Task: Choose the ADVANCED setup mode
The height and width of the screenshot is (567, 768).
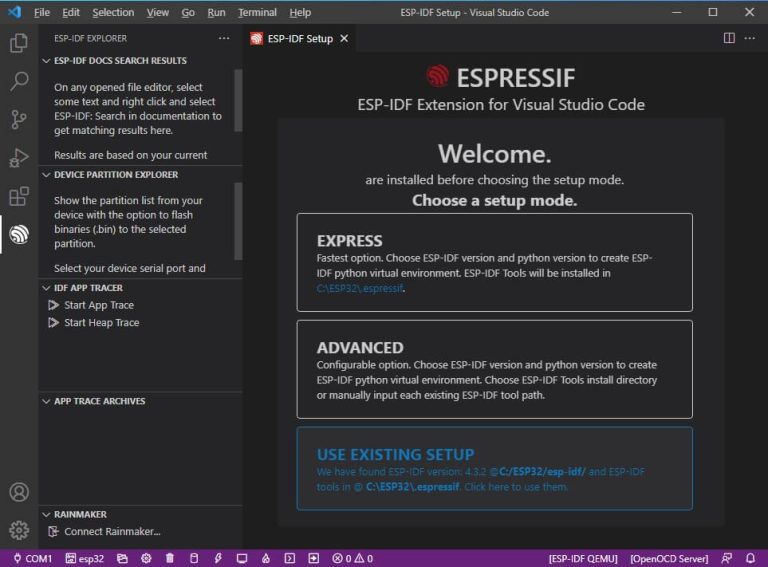Action: pos(494,369)
